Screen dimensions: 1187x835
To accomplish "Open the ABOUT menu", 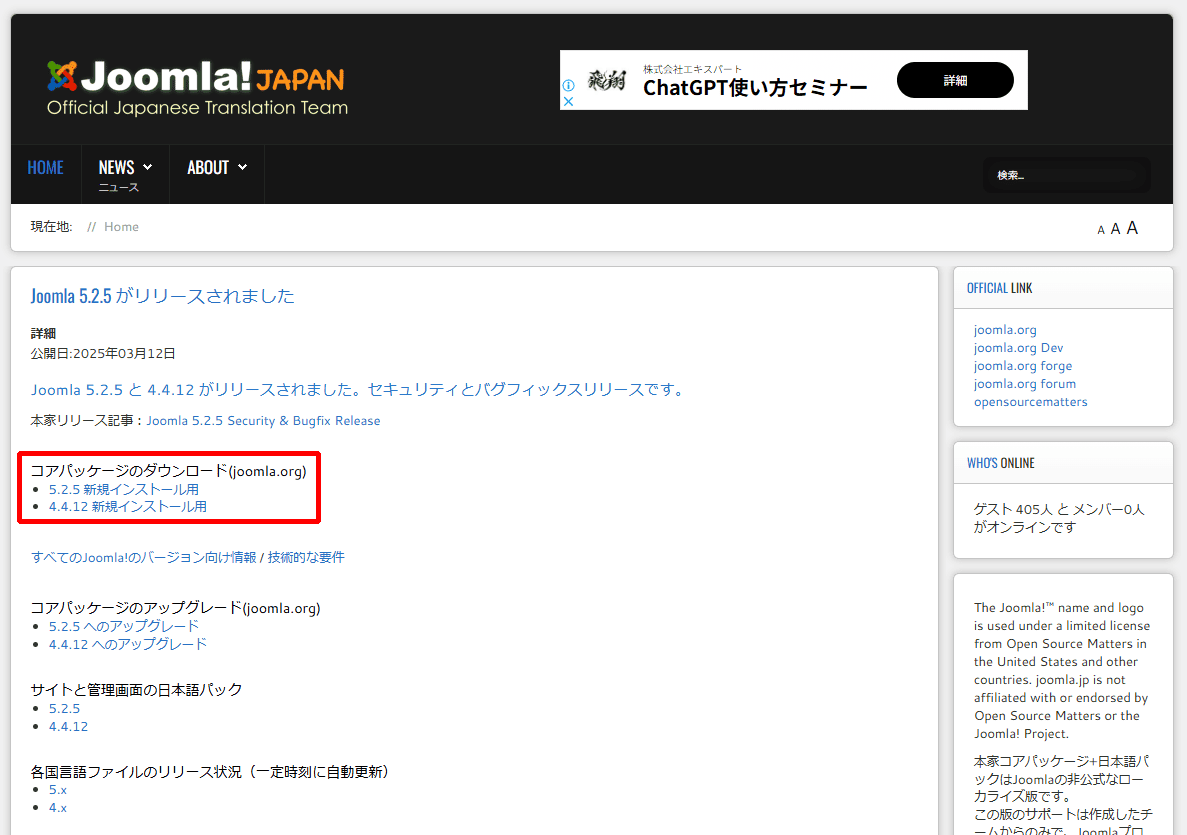I will (x=208, y=167).
